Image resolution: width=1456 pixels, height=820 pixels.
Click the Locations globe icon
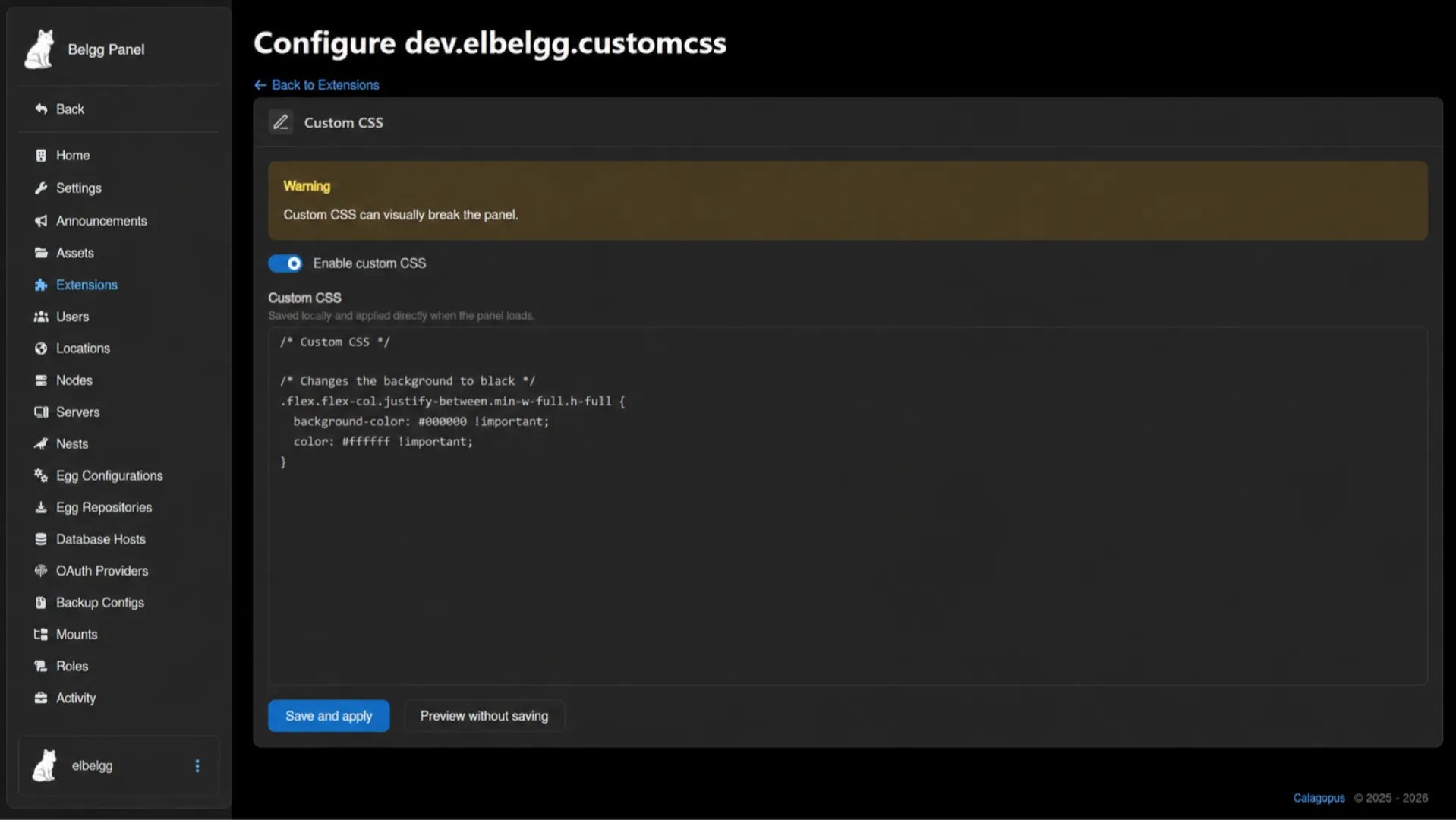coord(41,348)
